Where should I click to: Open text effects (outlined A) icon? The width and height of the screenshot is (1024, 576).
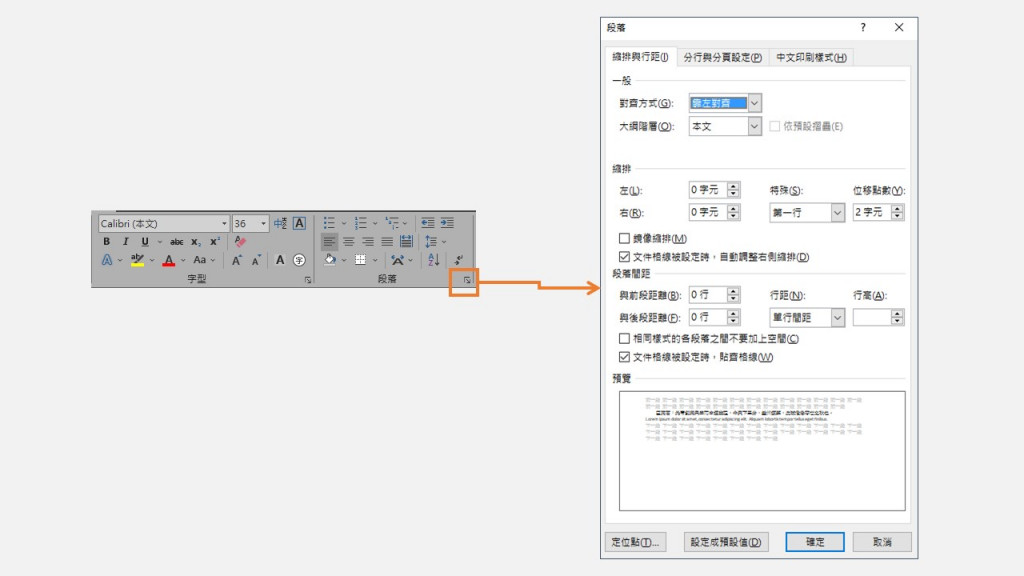[106, 260]
